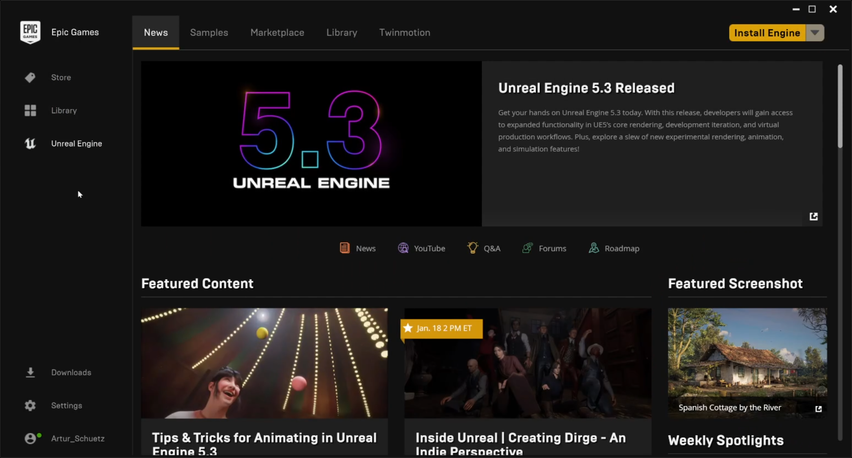Viewport: 852px width, 458px height.
Task: Expand the Install Engine dropdown arrow
Action: [x=815, y=33]
